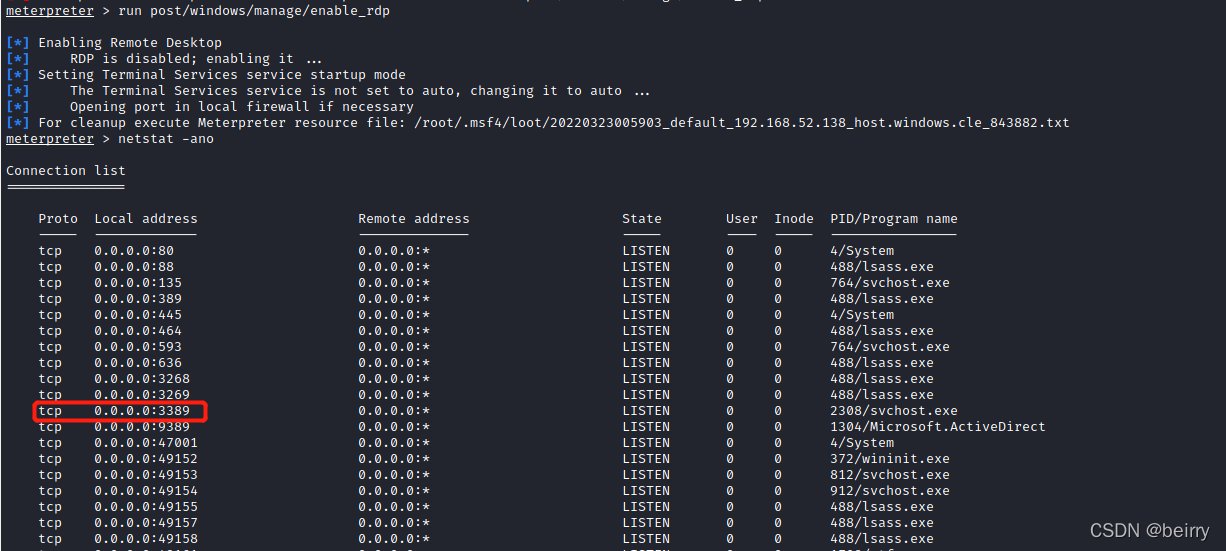This screenshot has height=551, width=1226.
Task: Click the 'Remote address' column header
Action: (x=414, y=218)
